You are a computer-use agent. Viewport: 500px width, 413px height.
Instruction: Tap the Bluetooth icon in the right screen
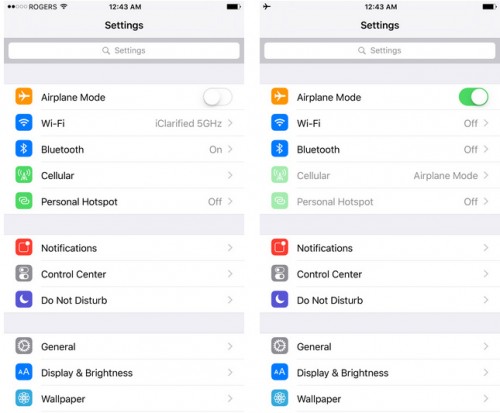click(279, 149)
